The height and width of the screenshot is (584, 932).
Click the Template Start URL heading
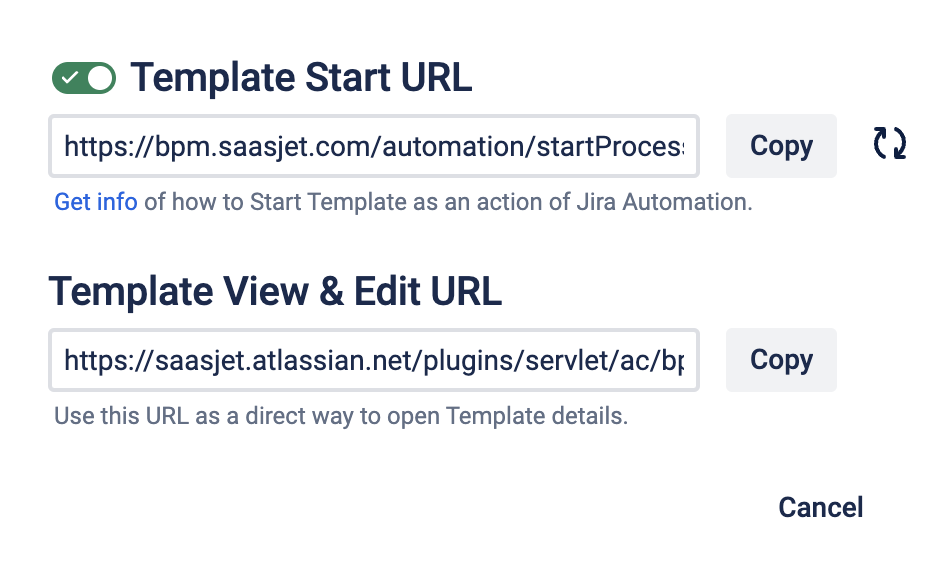click(301, 78)
